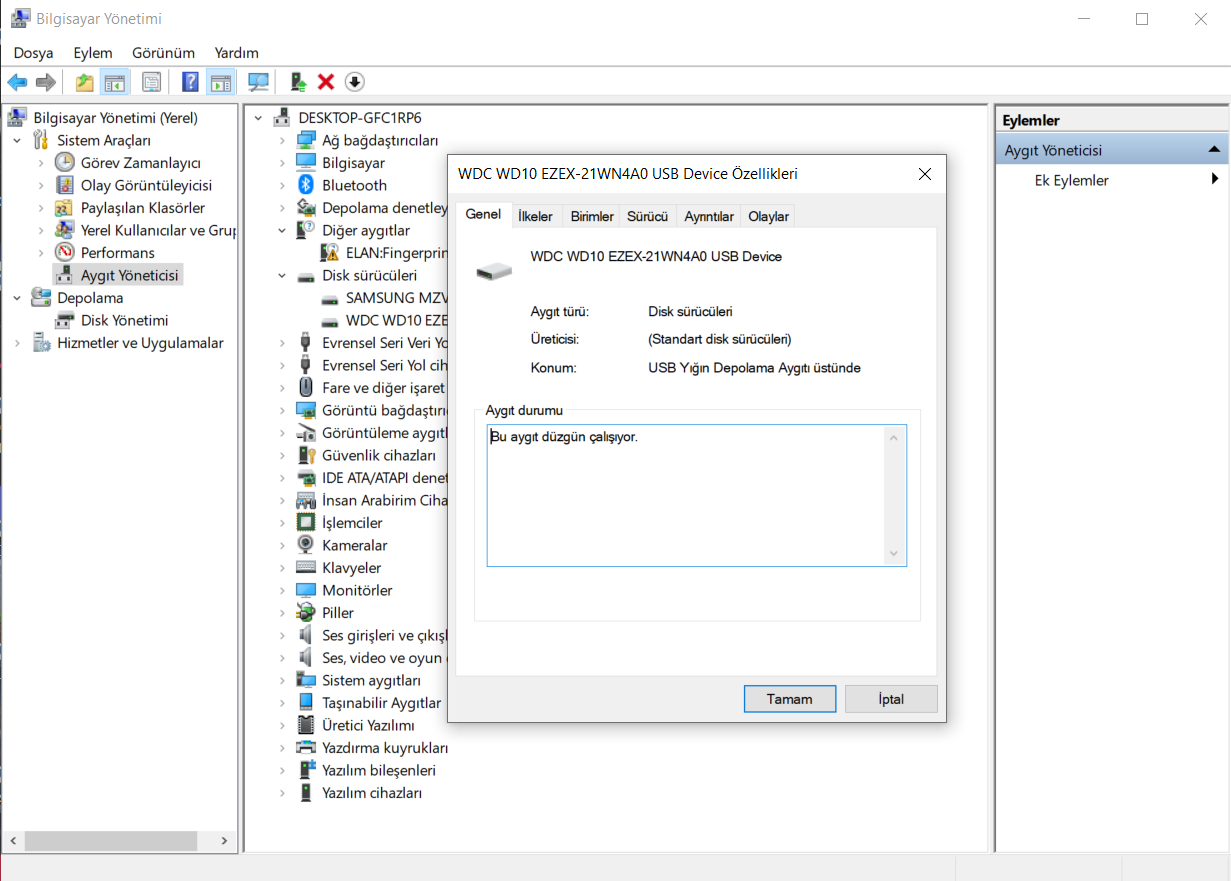This screenshot has height=881, width=1231.
Task: Expand the Paylaşılan Klasörler node
Action: 41,208
